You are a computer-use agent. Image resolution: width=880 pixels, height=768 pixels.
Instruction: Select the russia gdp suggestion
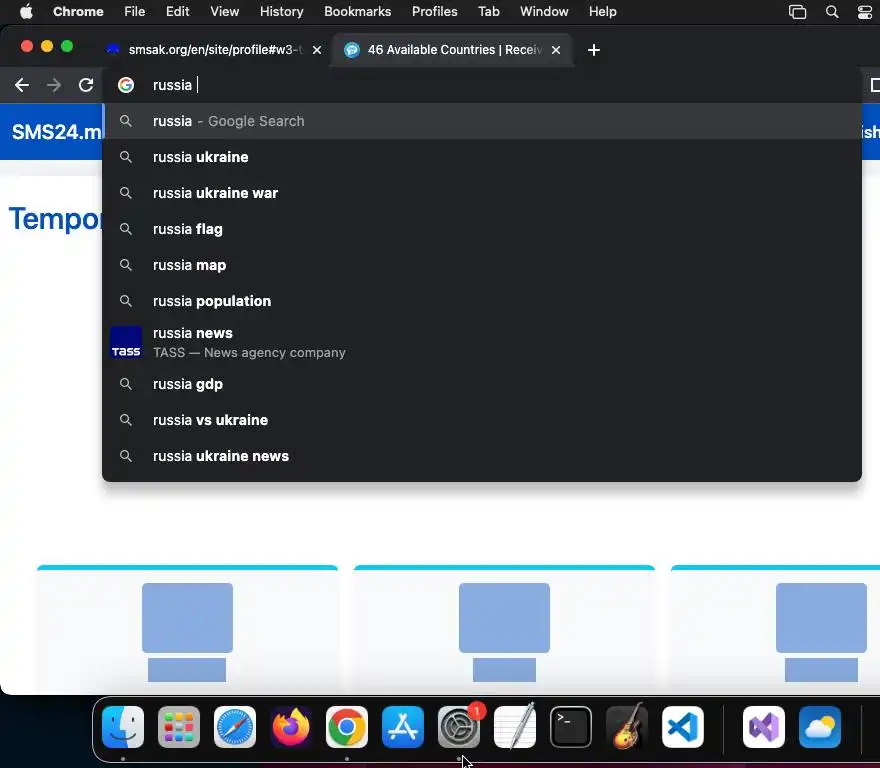pos(482,384)
